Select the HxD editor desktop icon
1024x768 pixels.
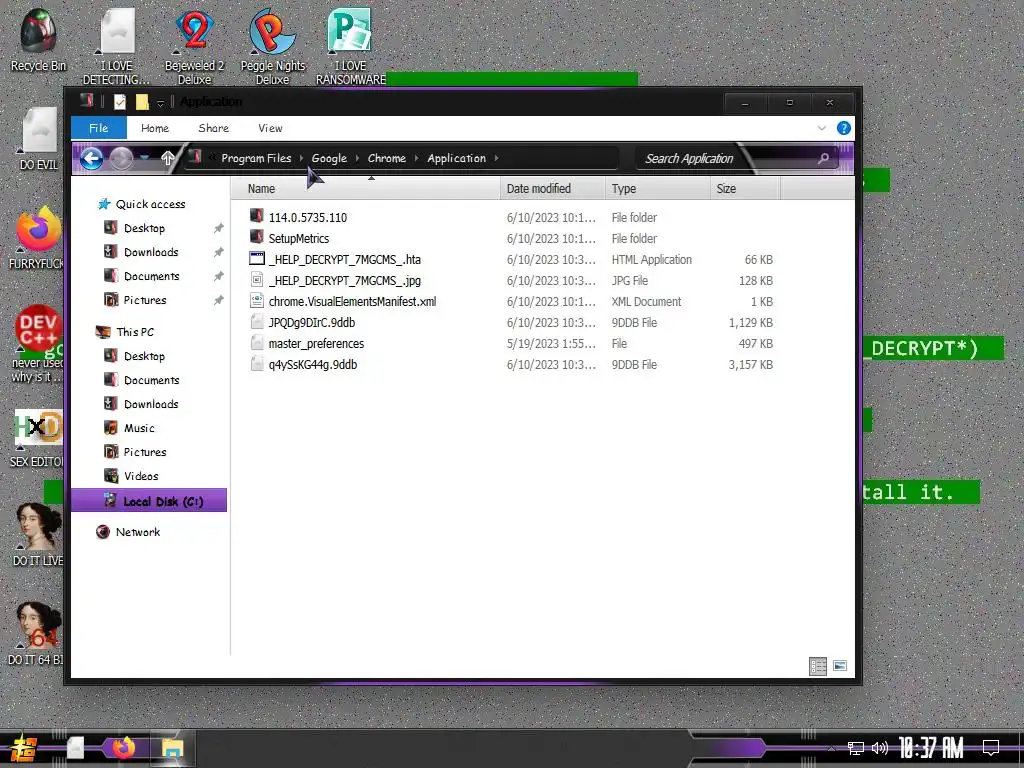[39, 438]
